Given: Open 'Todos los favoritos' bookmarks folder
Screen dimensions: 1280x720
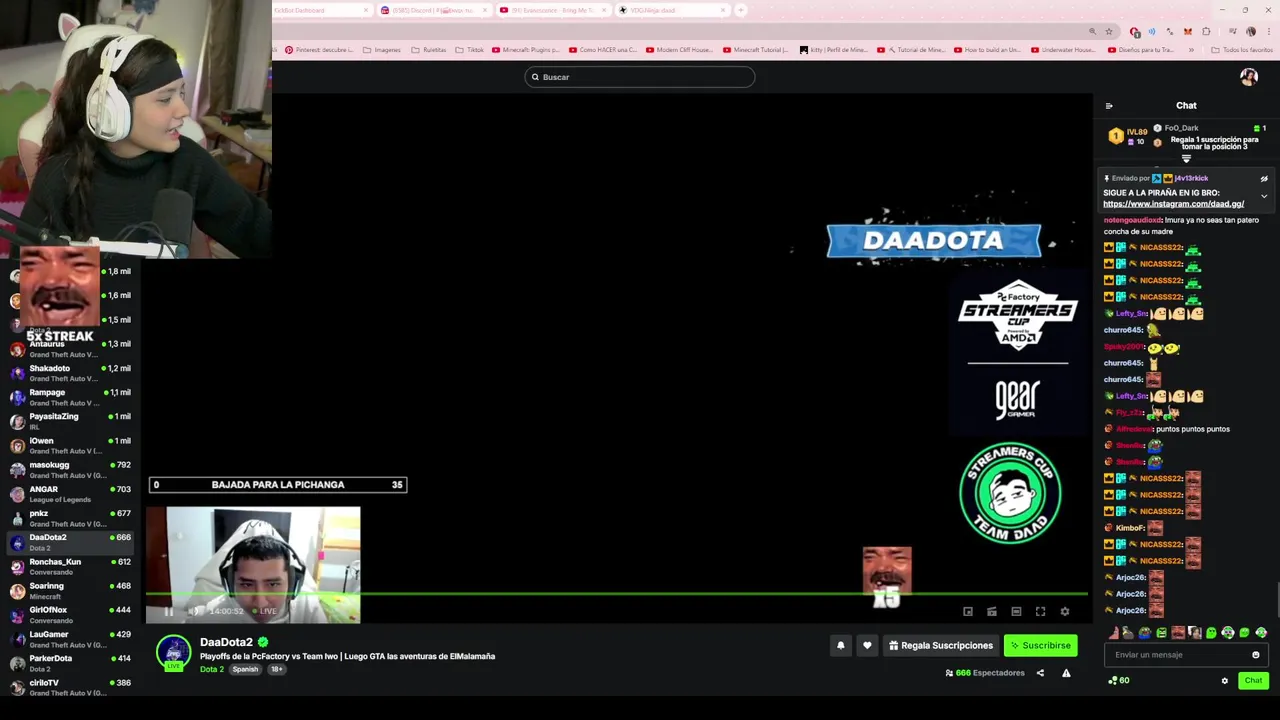Looking at the screenshot, I should coord(1241,50).
